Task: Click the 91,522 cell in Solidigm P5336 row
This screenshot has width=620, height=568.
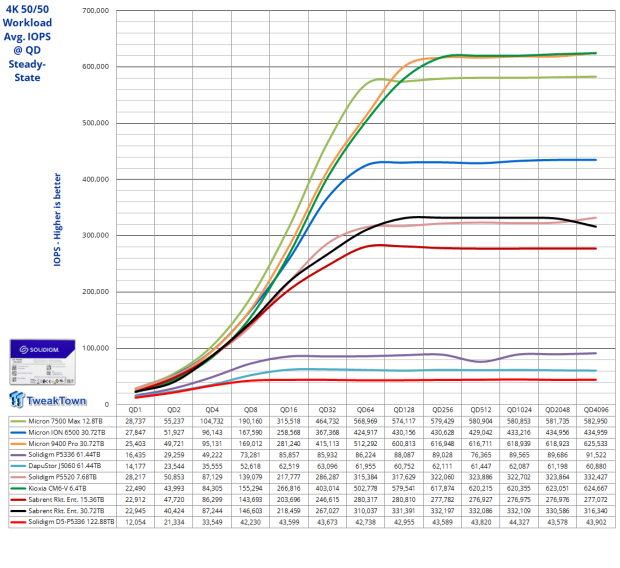Action: (596, 455)
